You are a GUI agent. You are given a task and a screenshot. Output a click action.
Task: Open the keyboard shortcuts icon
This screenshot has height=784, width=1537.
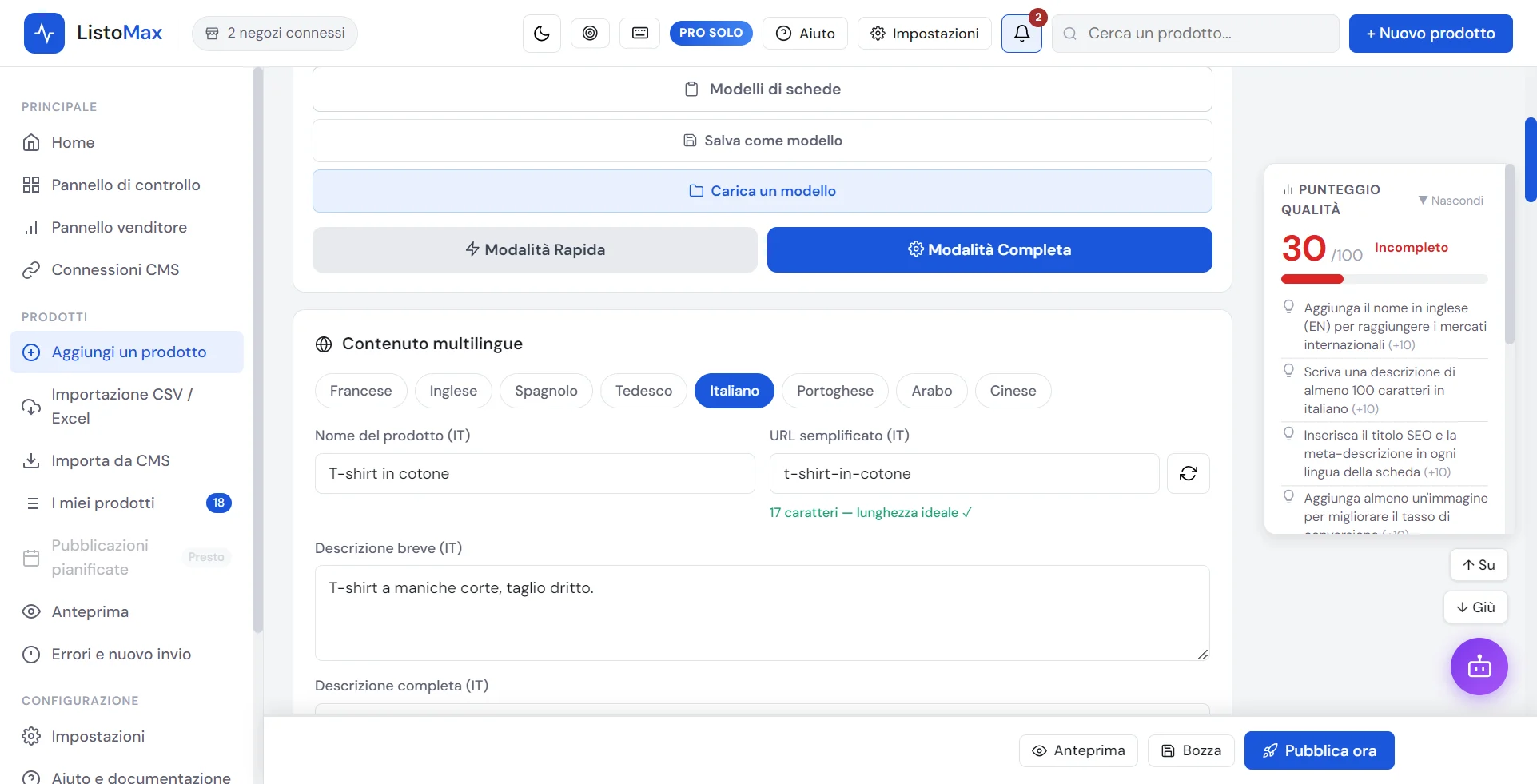(x=640, y=34)
